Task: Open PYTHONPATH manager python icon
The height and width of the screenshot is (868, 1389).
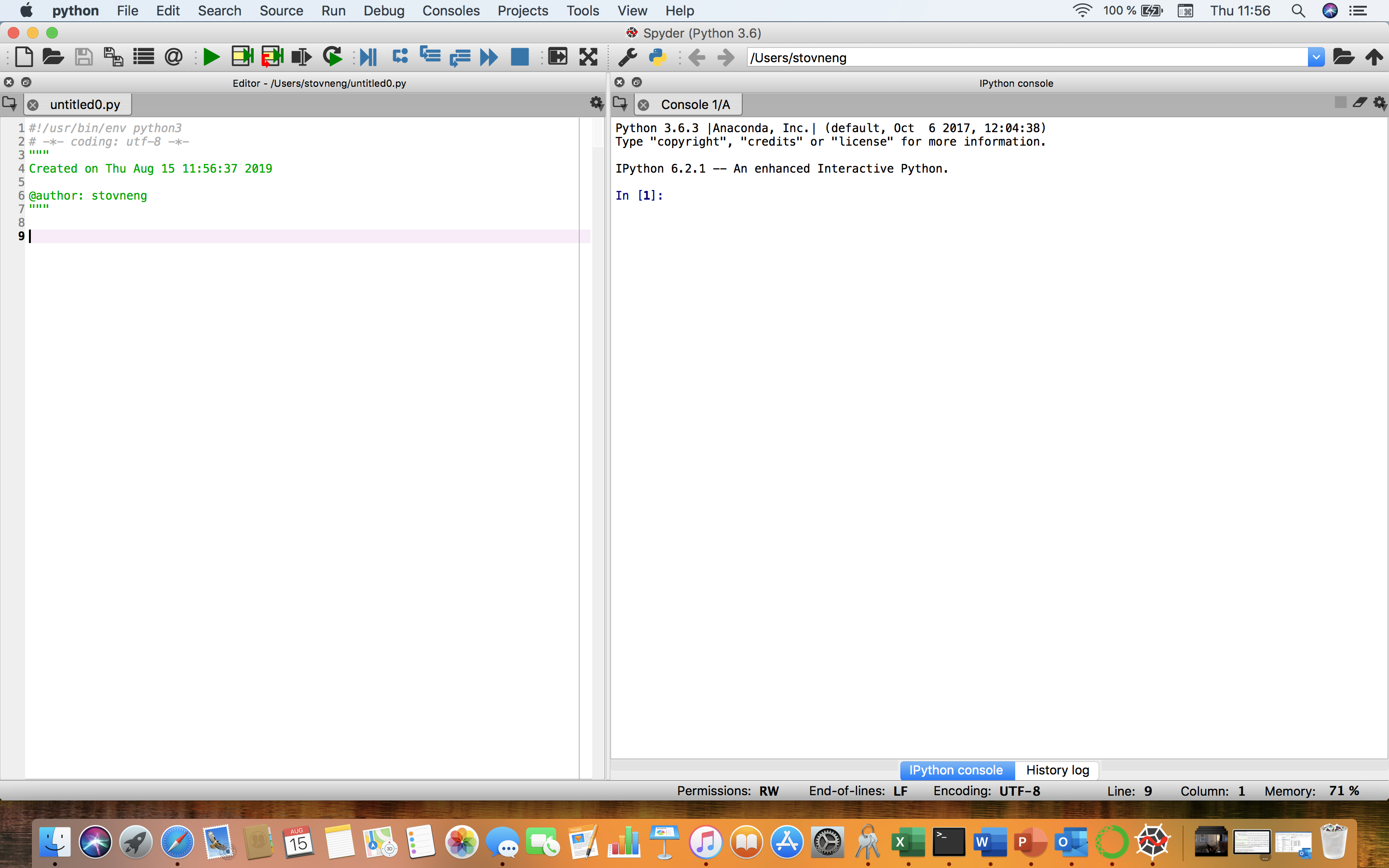Action: pos(658,57)
